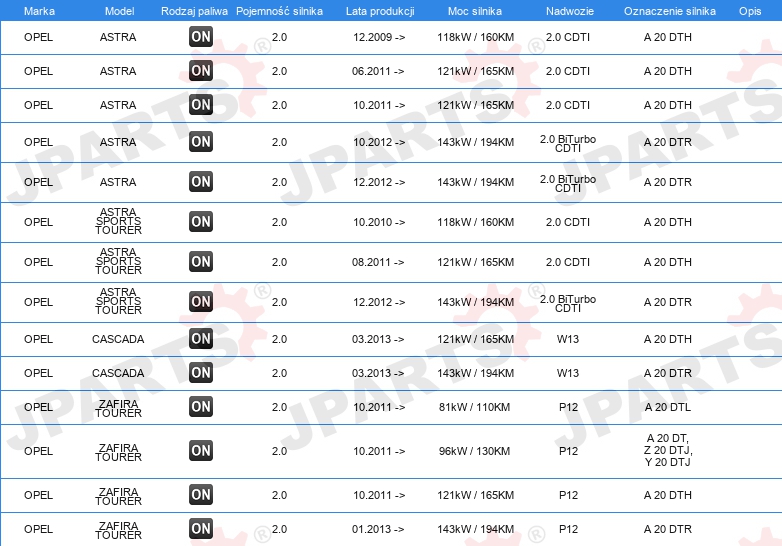Click ON icon in Cascada 143kW row
This screenshot has height=546, width=782.
tap(201, 372)
